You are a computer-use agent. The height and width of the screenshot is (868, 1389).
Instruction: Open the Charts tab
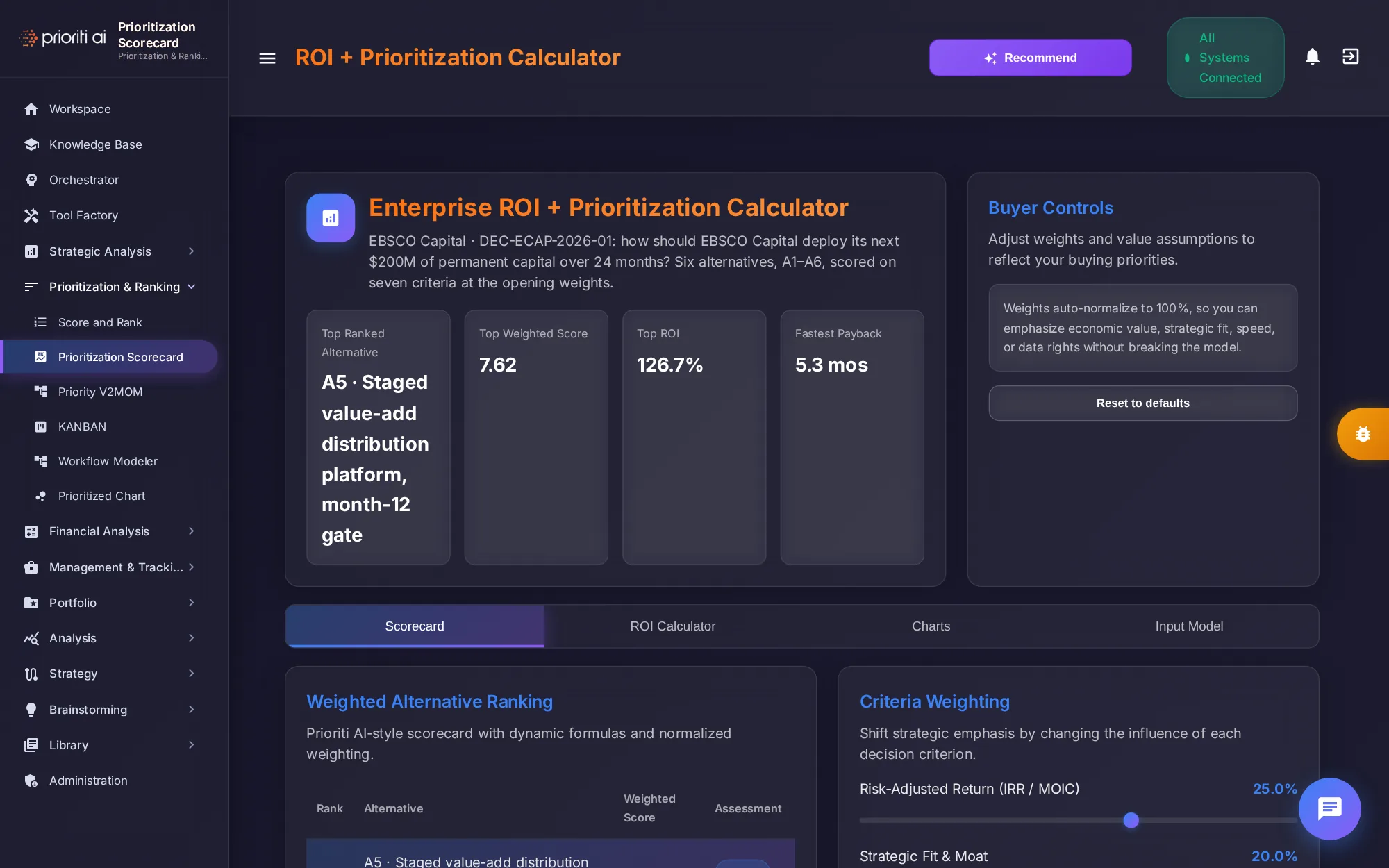tap(931, 626)
